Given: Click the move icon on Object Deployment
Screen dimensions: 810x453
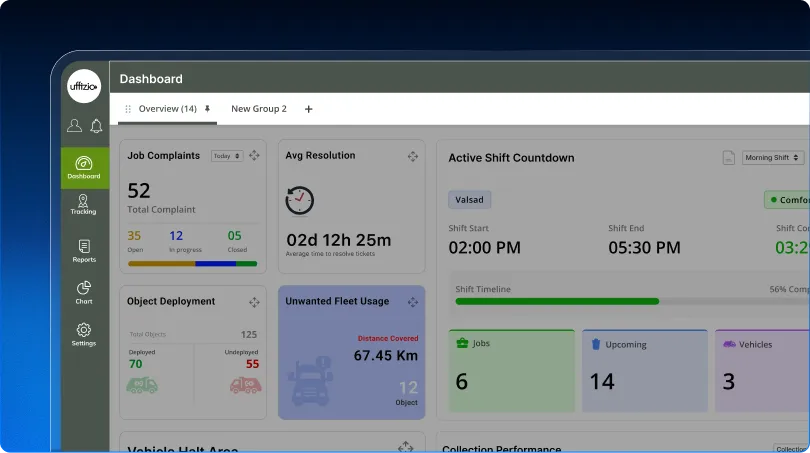Looking at the screenshot, I should point(254,302).
